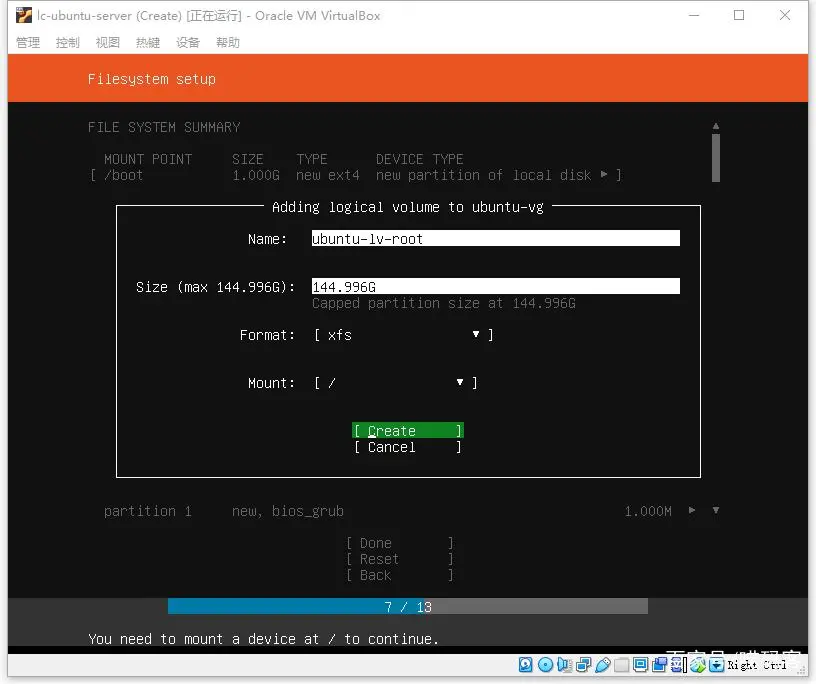Image resolution: width=816 pixels, height=684 pixels.
Task: Minimize the VirtualBox window
Action: [x=694, y=16]
